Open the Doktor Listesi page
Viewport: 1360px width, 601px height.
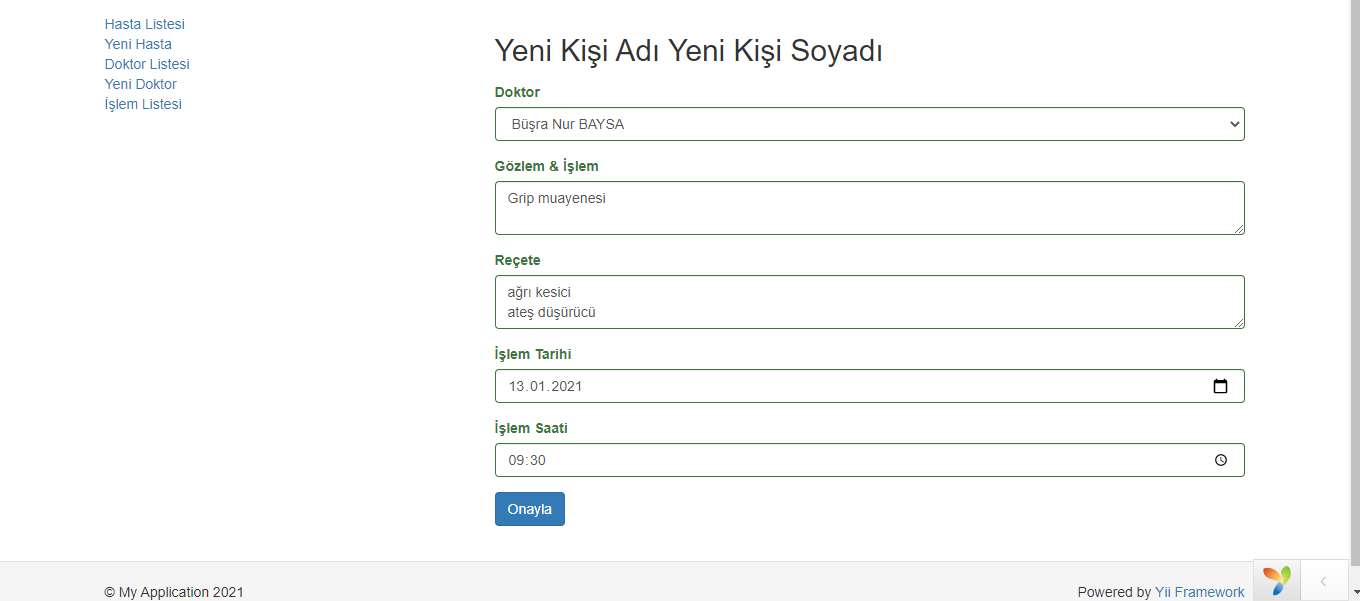click(x=146, y=64)
